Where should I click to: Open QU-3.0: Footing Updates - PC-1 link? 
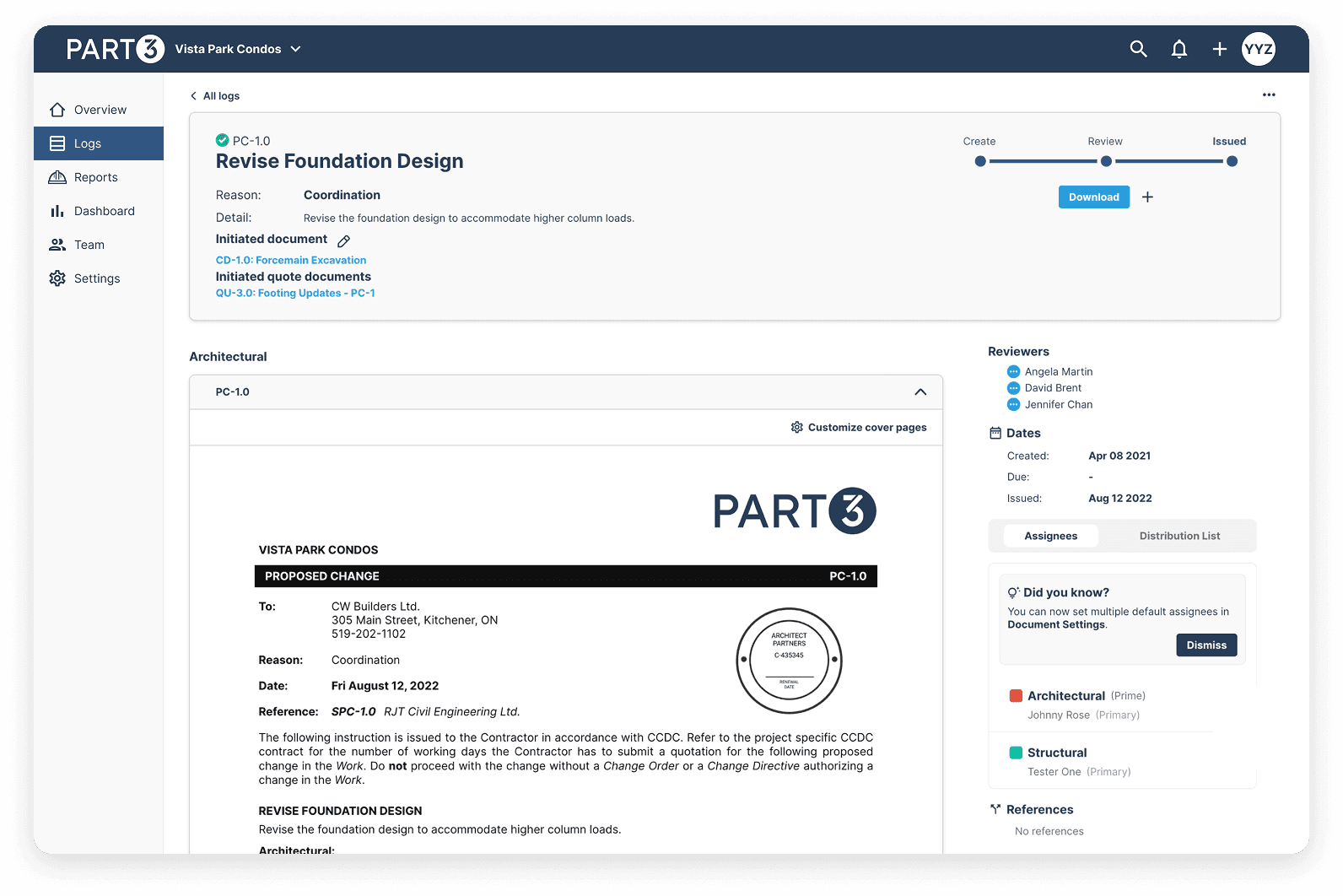click(x=295, y=293)
